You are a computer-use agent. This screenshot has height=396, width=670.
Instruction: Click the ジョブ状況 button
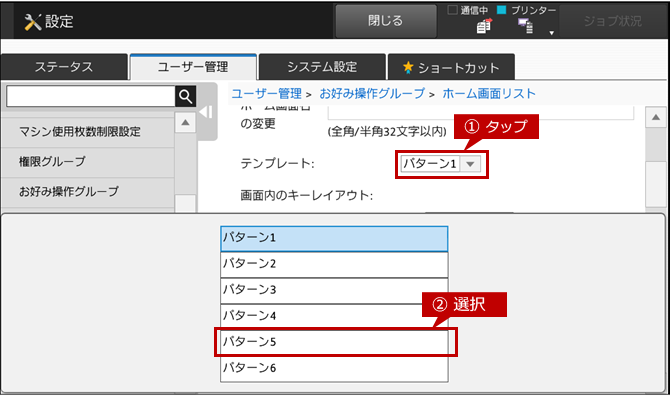tap(612, 21)
